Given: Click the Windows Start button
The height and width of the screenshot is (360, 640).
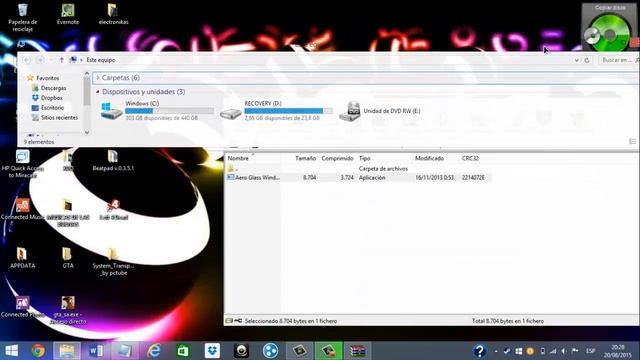Looking at the screenshot, I should tap(11, 351).
